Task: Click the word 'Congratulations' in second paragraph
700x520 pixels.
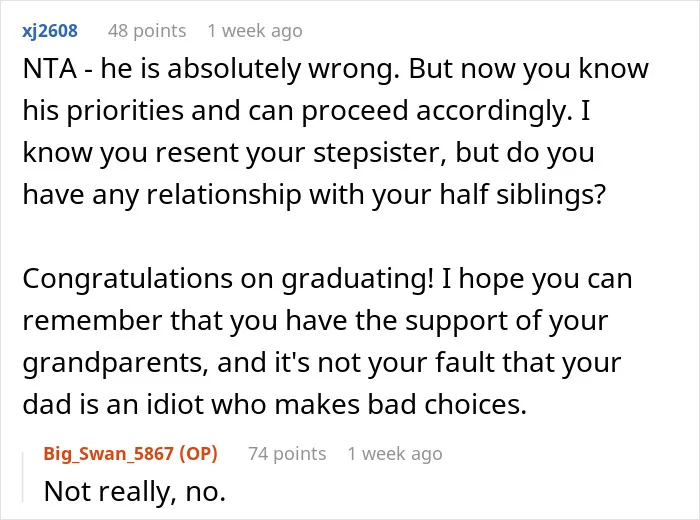Action: click(x=127, y=279)
